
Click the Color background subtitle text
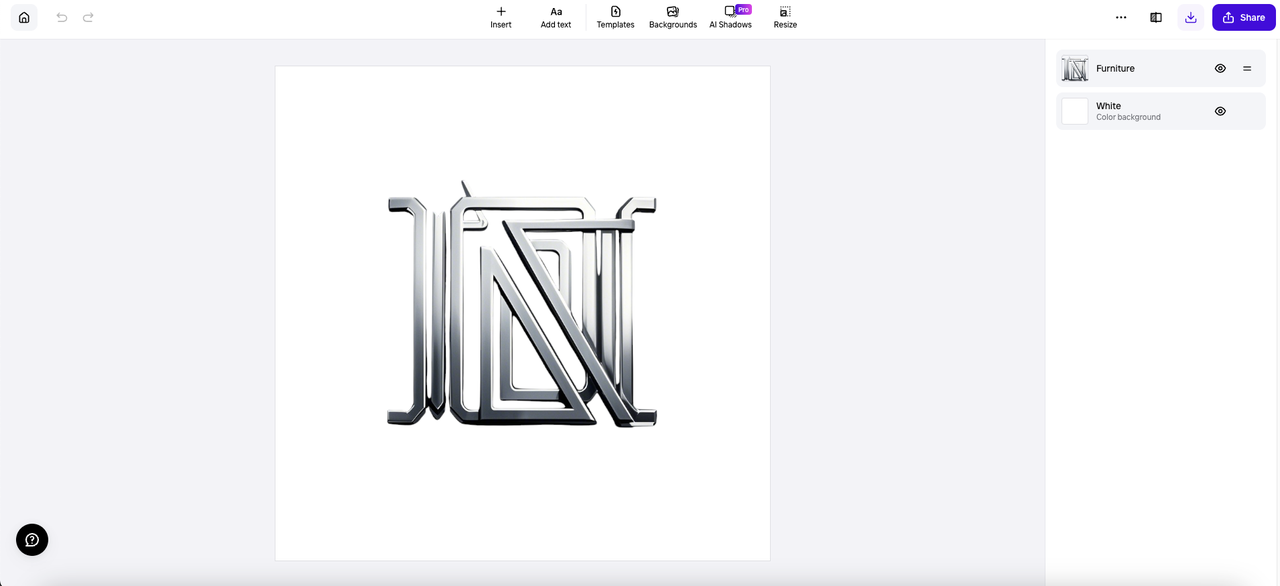point(1128,117)
